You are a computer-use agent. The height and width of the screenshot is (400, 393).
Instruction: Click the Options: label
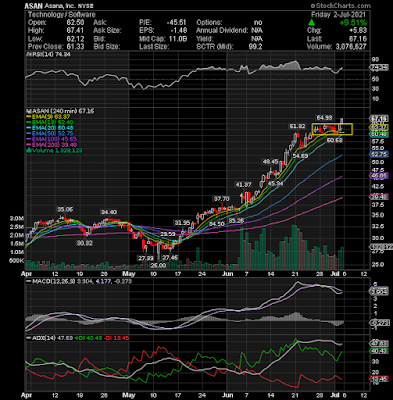point(209,22)
